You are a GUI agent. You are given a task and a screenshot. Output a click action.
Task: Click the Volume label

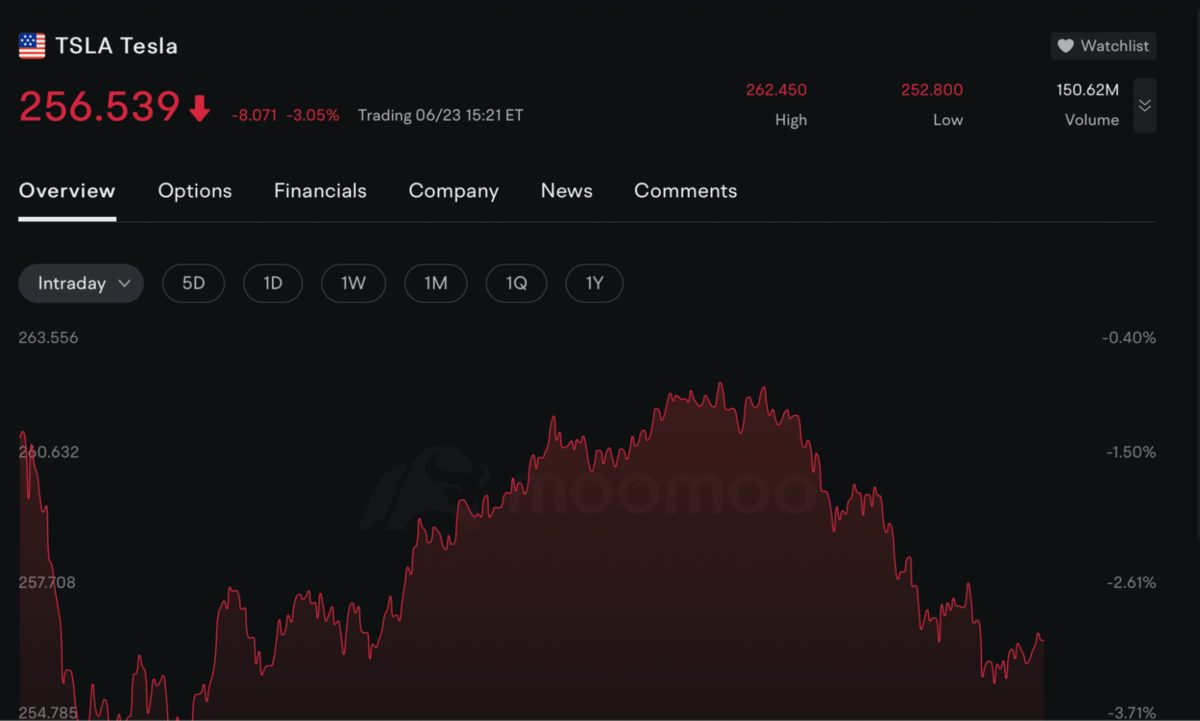[1092, 120]
